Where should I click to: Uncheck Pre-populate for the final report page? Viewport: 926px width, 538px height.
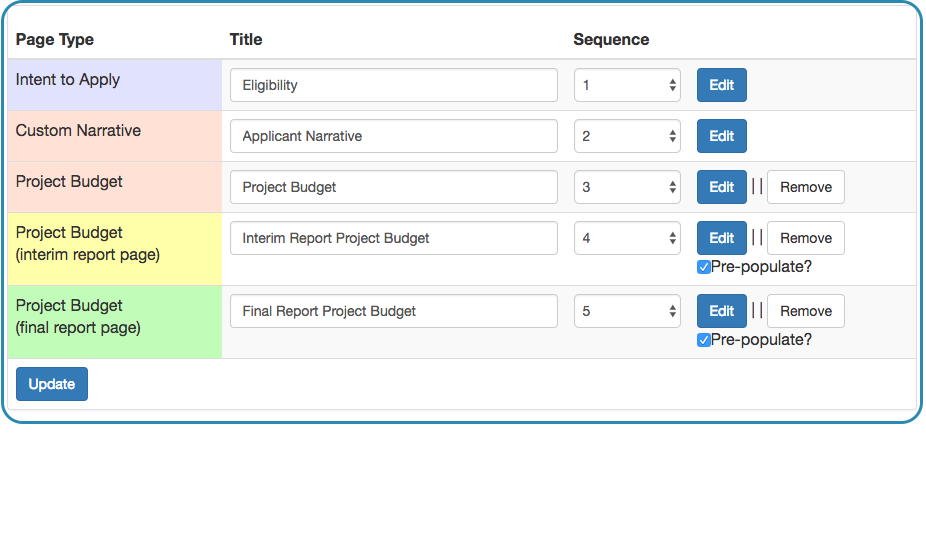(x=703, y=340)
